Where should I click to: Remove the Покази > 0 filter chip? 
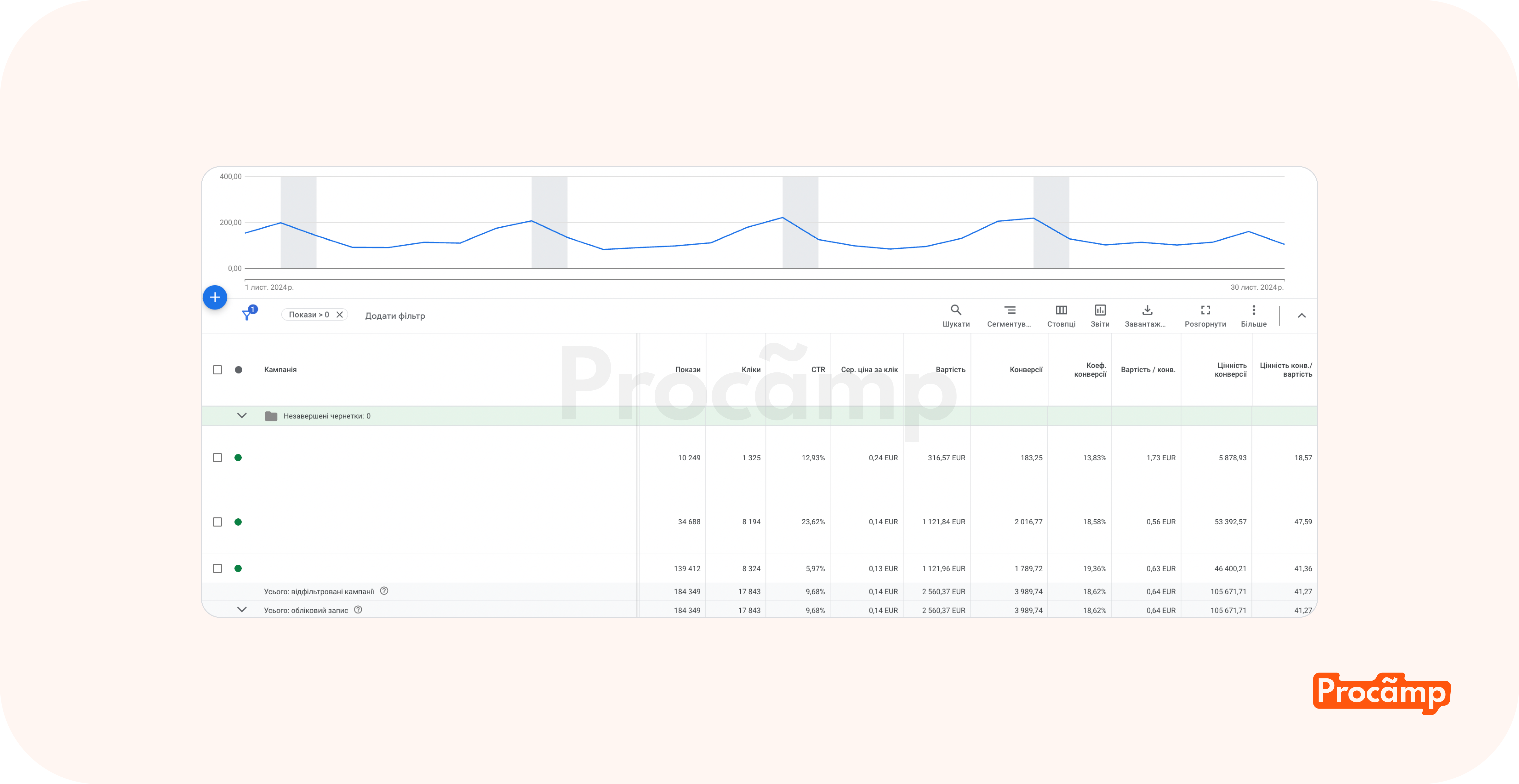[340, 315]
